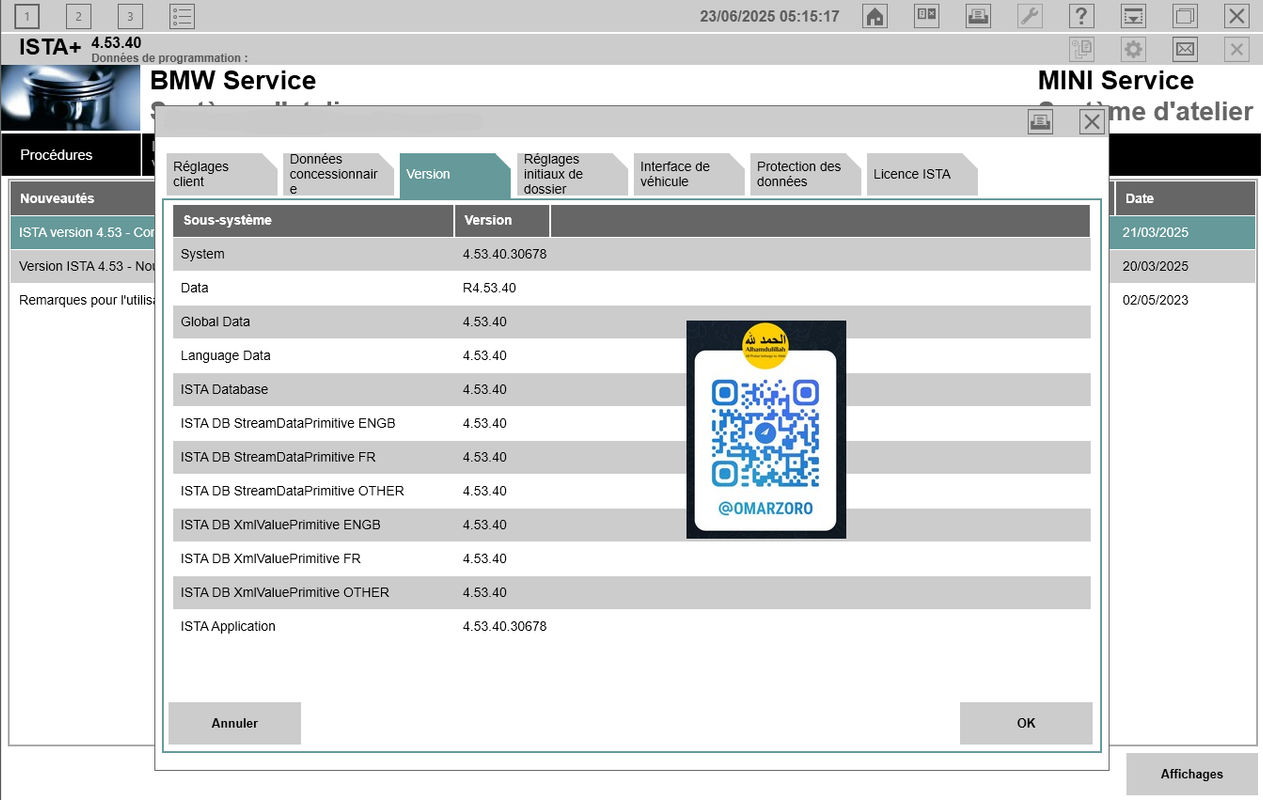1263x800 pixels.
Task: Select ISTA DB XmlValuePrimitive ENGB row
Action: 632,525
